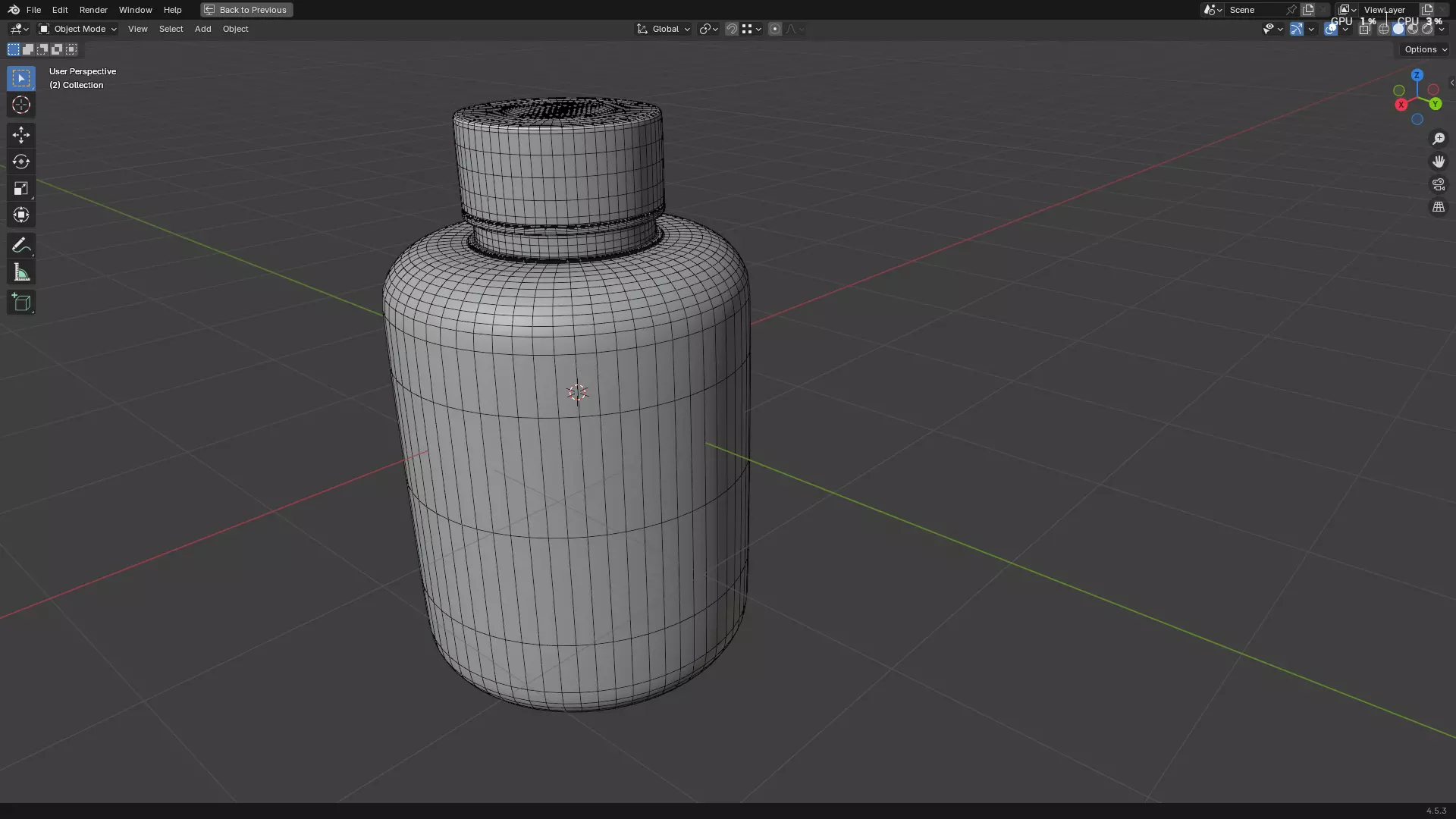Activate the 3D Cursor tool
This screenshot has height=819, width=1456.
(20, 105)
